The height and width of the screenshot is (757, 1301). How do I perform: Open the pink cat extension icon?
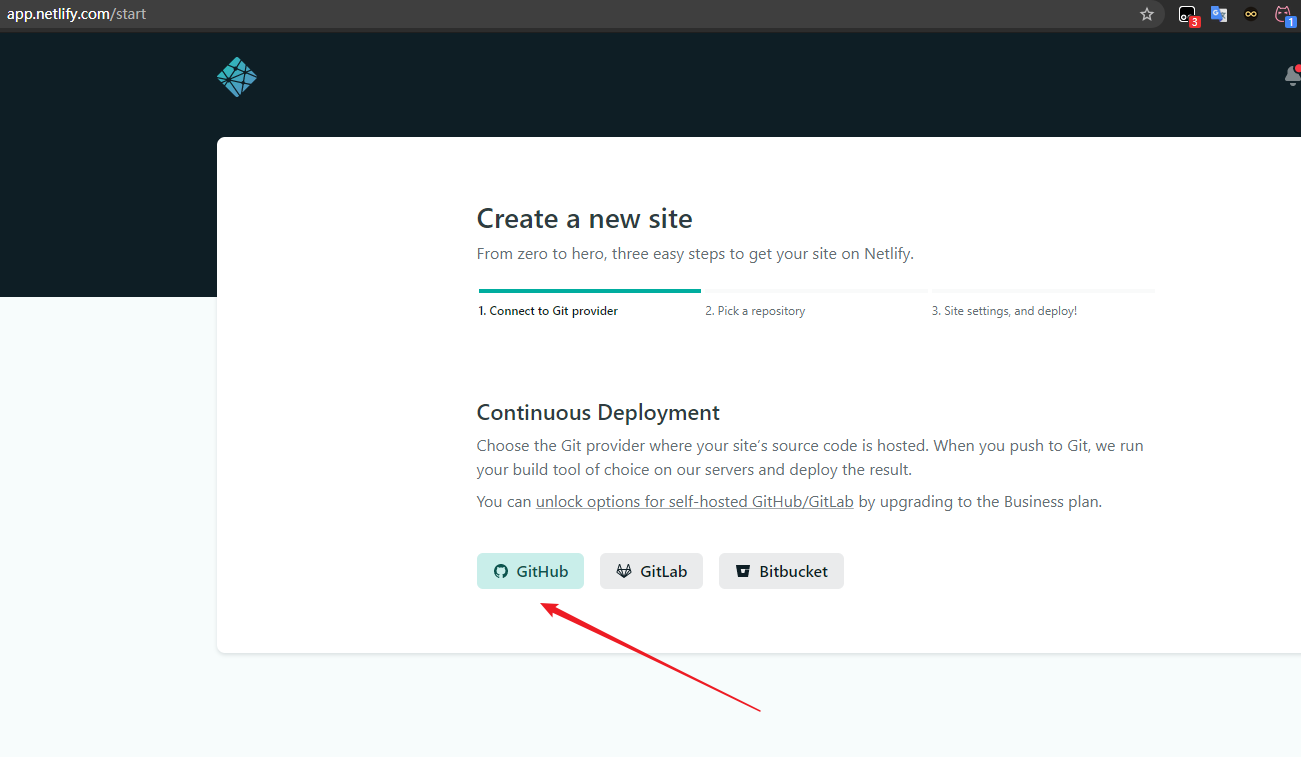(1283, 15)
